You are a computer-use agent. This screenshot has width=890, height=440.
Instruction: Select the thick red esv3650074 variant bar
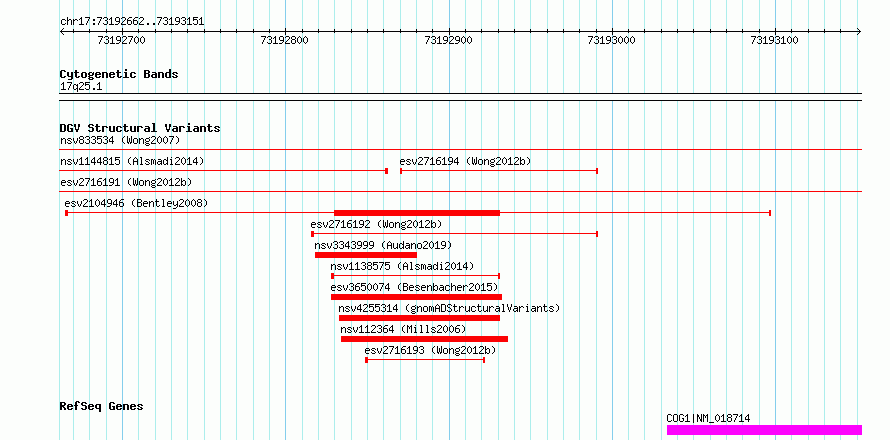pos(416,297)
